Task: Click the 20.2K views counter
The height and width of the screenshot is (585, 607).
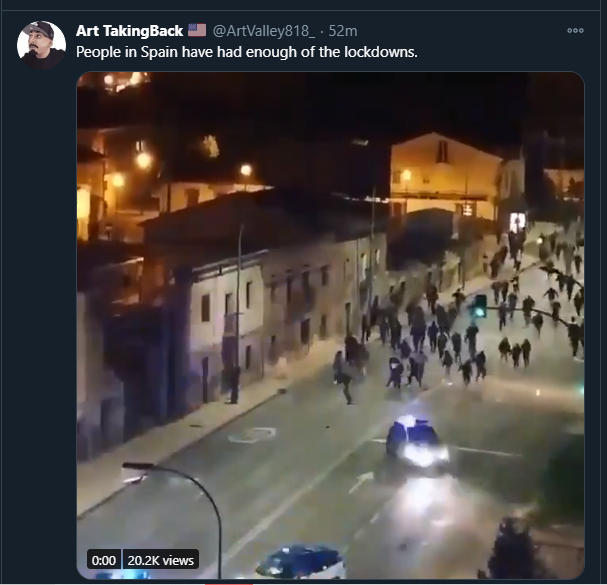Action: pos(161,560)
